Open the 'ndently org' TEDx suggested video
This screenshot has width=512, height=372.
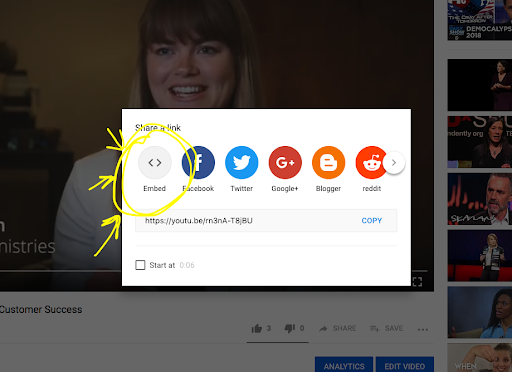tap(480, 142)
